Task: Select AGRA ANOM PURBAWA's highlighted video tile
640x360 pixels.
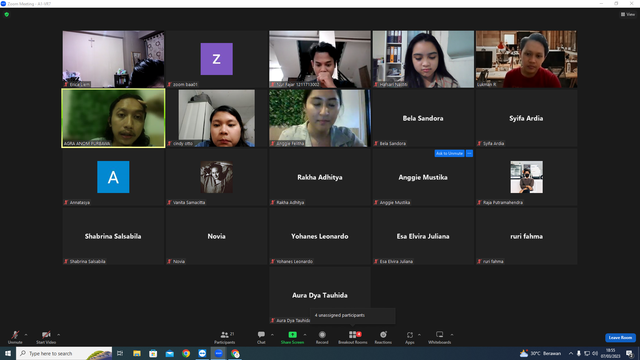Action: 113,118
